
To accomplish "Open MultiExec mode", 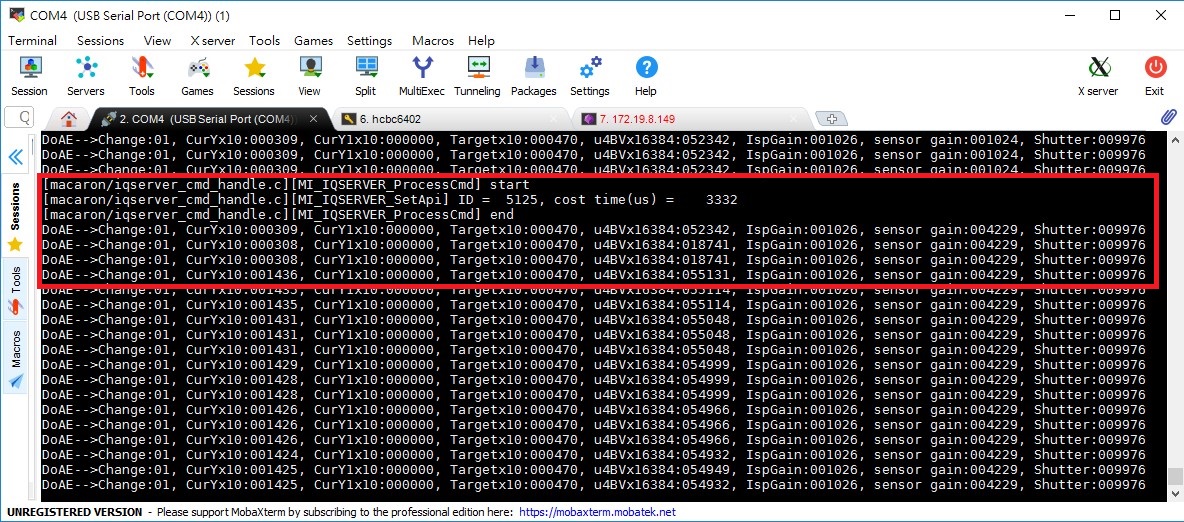I will tap(421, 76).
